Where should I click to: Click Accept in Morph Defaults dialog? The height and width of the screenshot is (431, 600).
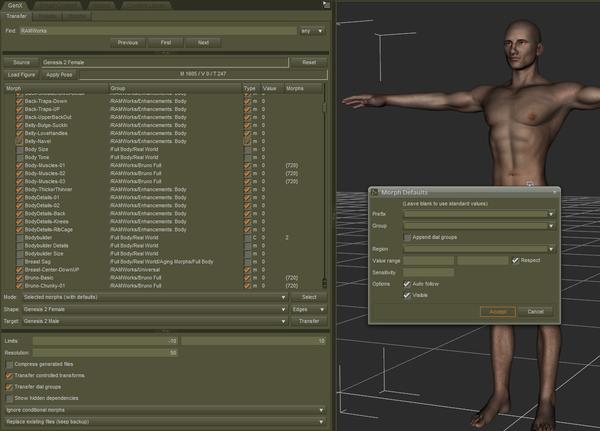pyautogui.click(x=498, y=311)
